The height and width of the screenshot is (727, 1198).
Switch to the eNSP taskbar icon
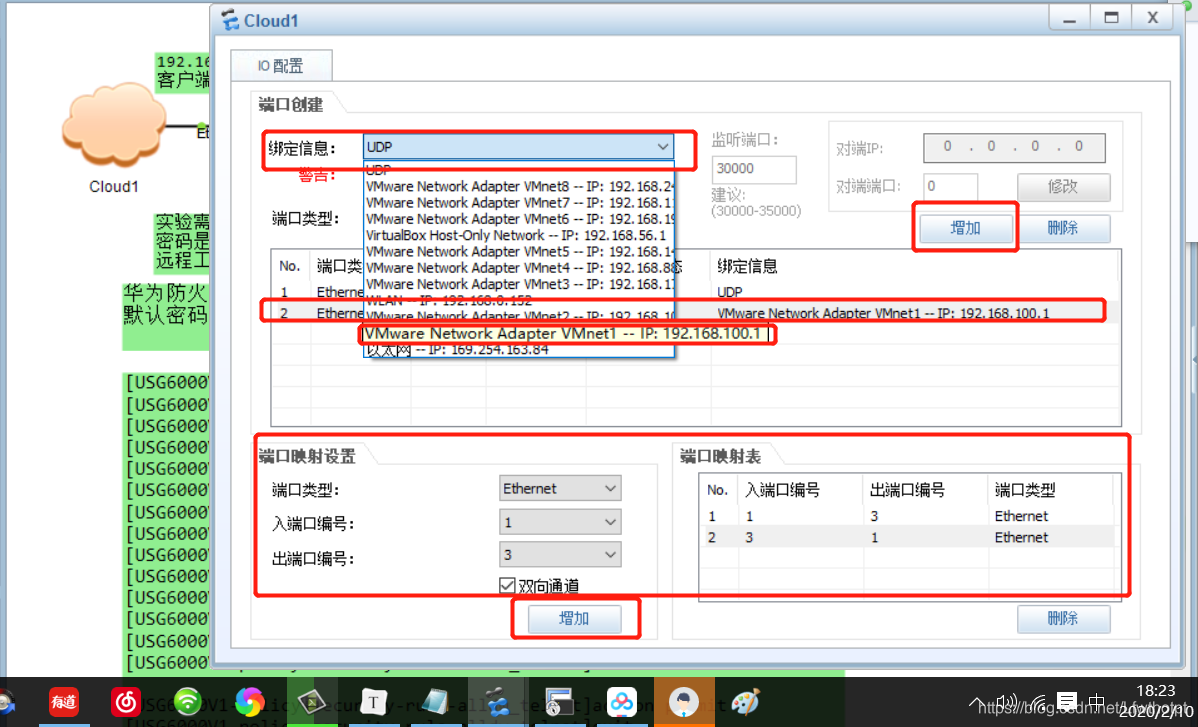(498, 702)
